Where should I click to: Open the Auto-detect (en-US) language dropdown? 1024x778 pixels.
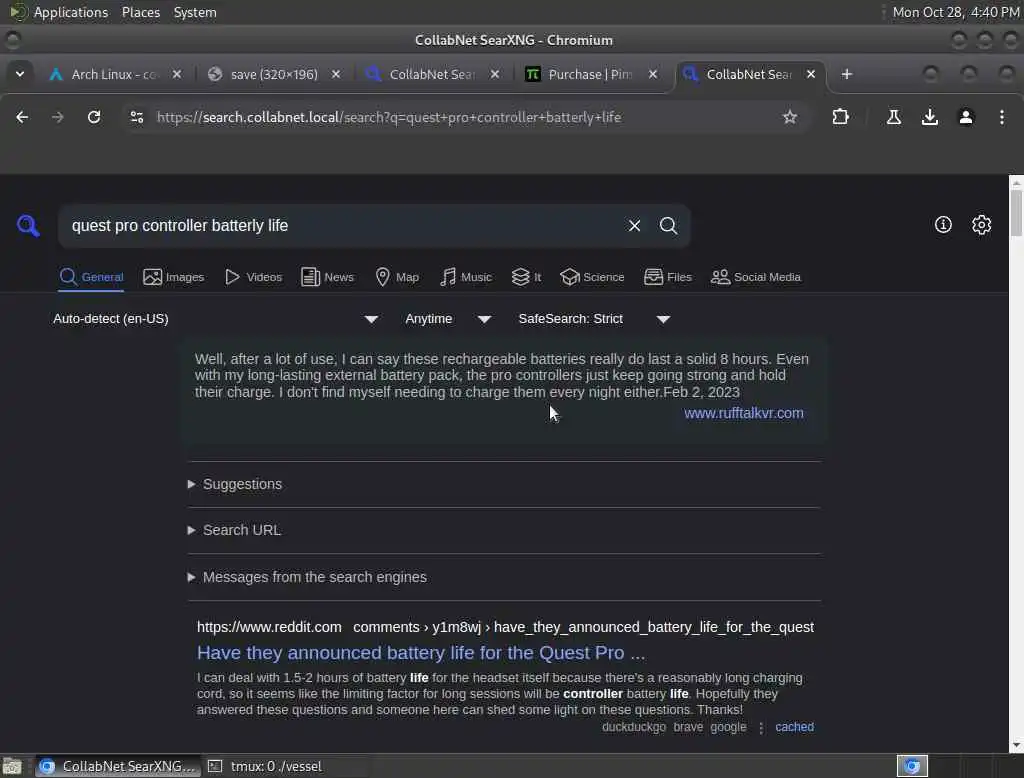(x=216, y=319)
